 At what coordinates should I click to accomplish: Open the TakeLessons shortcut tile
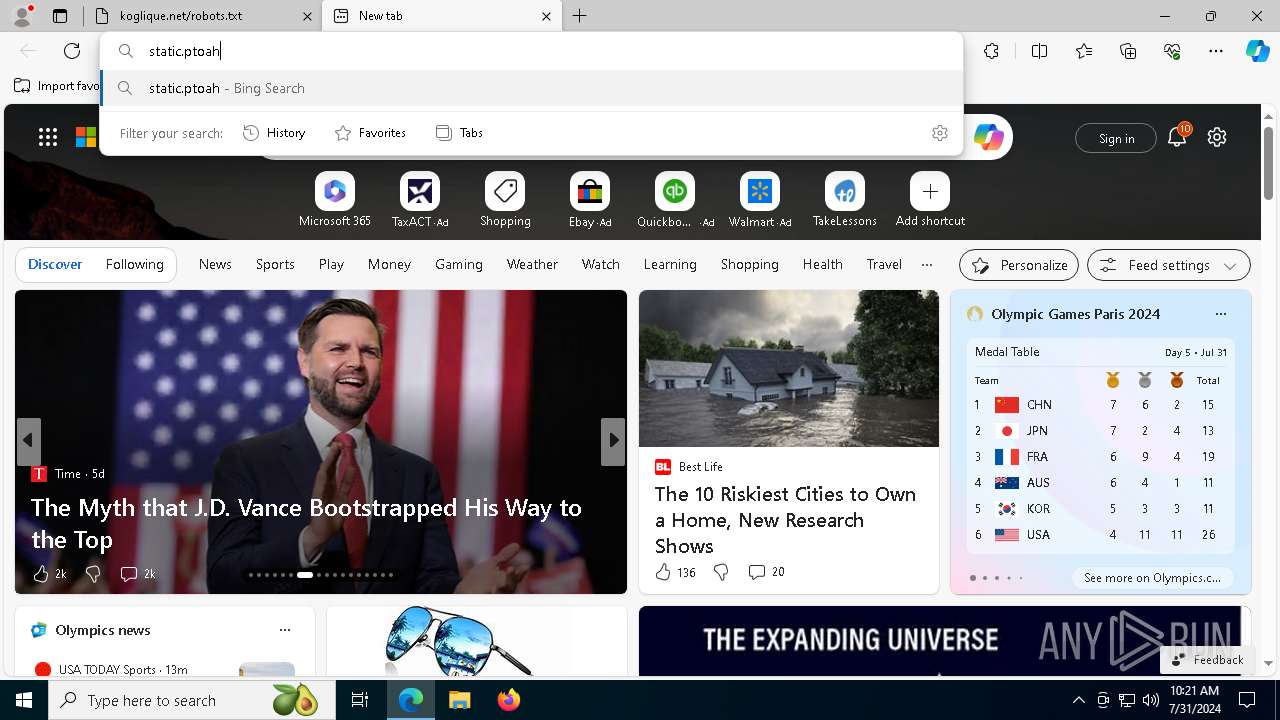pos(845,191)
